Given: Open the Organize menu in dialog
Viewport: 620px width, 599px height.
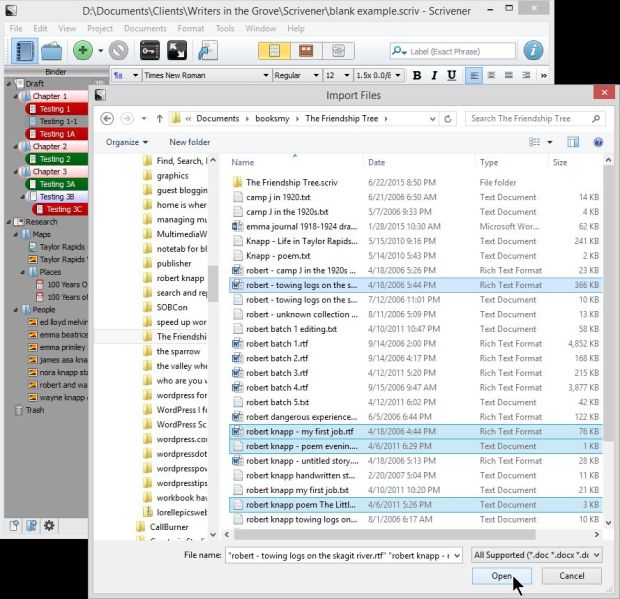Looking at the screenshot, I should click(x=127, y=142).
